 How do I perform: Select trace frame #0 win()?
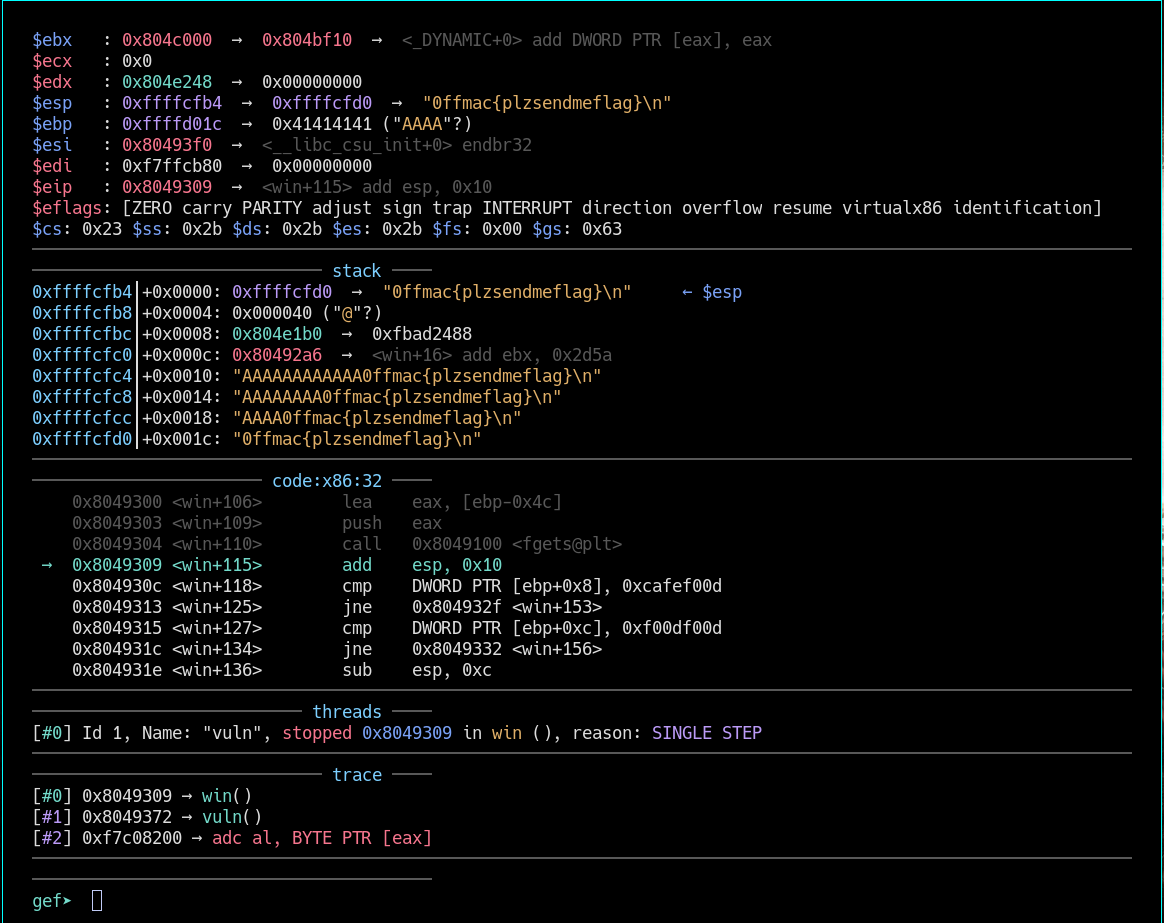click(x=142, y=796)
